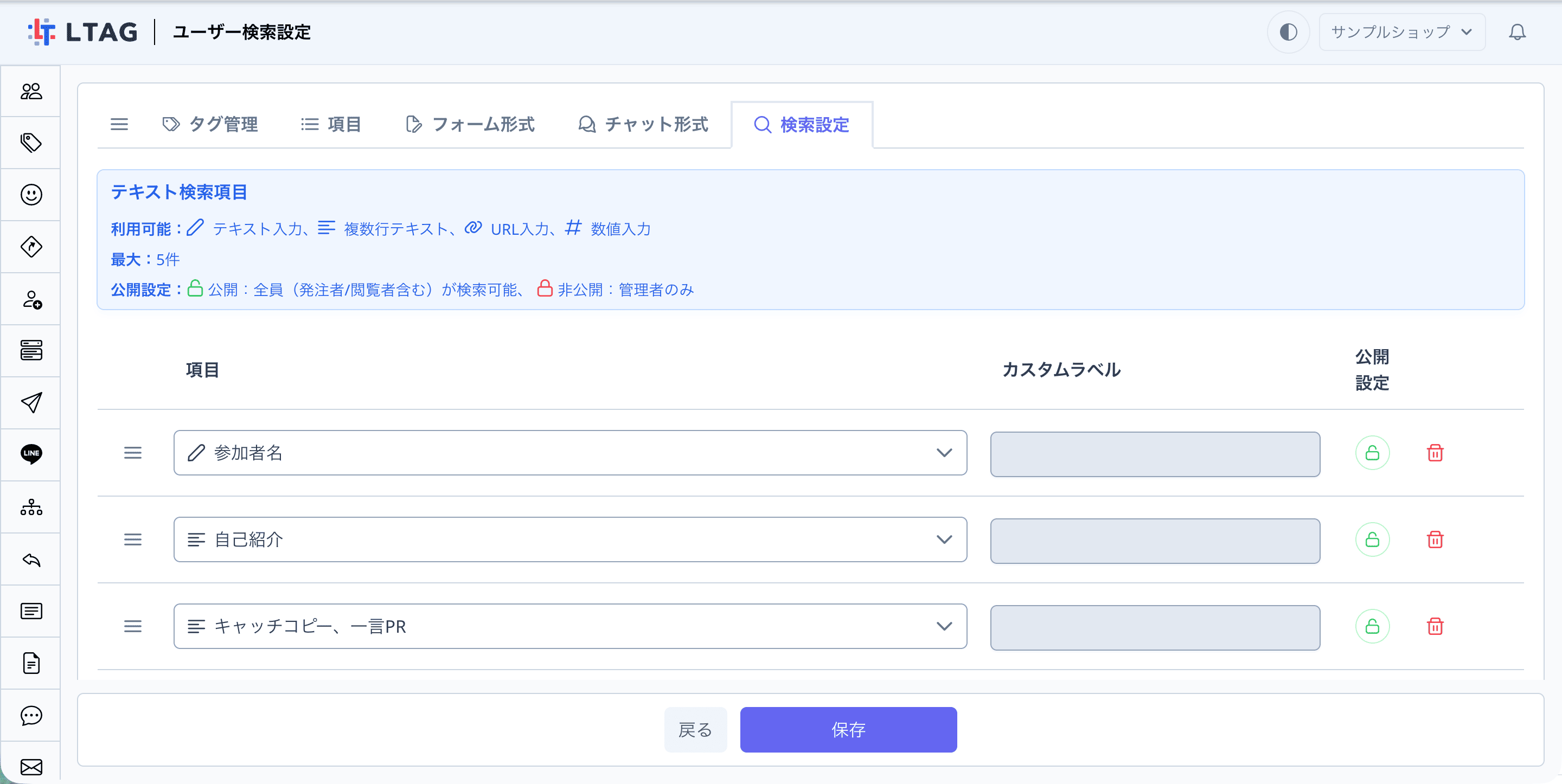Click the カスタムラベル column header
Image resolution: width=1562 pixels, height=784 pixels.
[x=1061, y=370]
